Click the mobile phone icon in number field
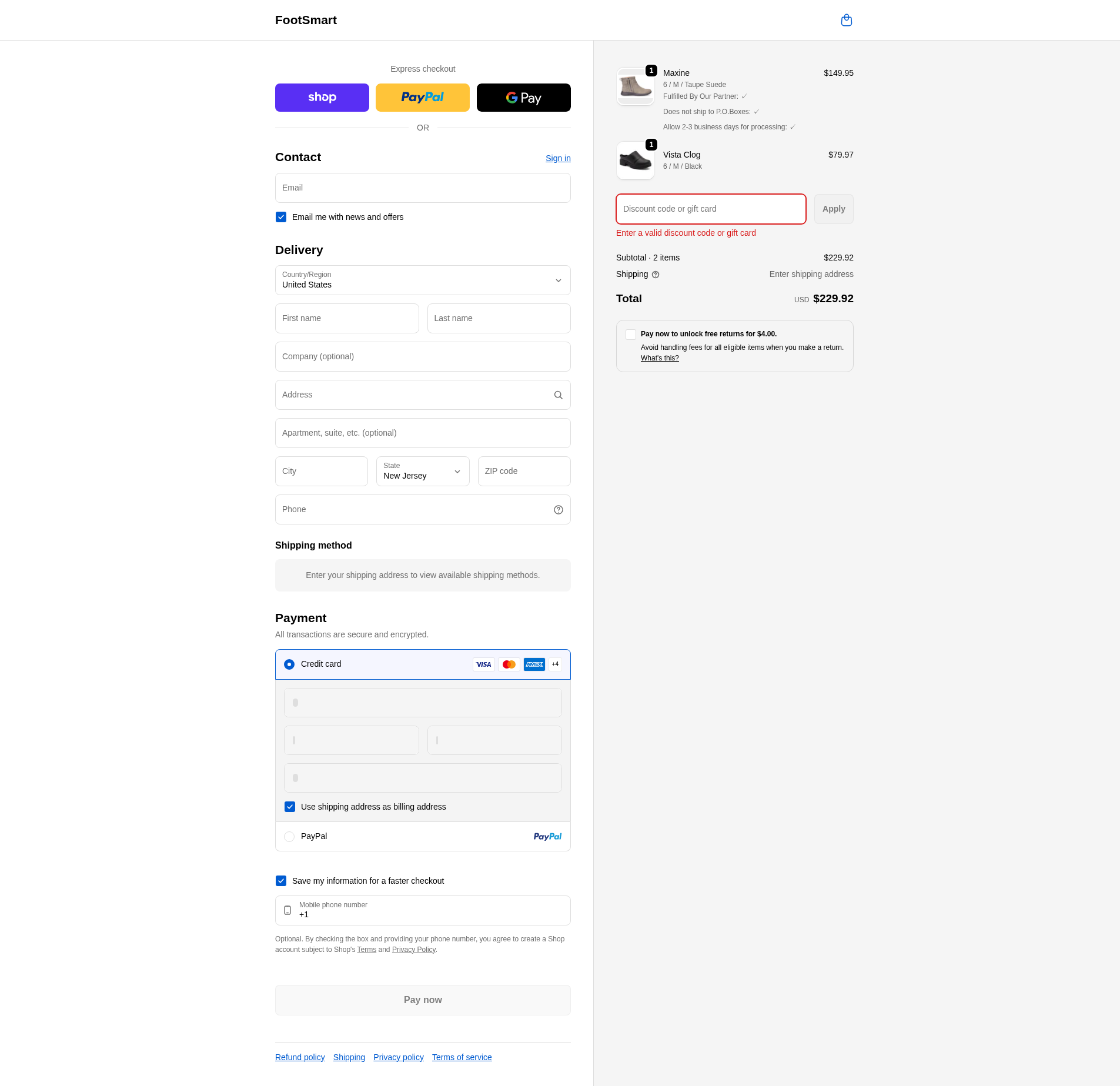1120x1086 pixels. (287, 910)
